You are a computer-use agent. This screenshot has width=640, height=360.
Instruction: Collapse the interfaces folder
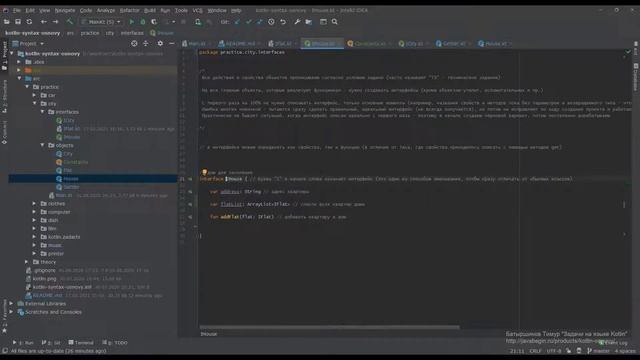(x=42, y=111)
